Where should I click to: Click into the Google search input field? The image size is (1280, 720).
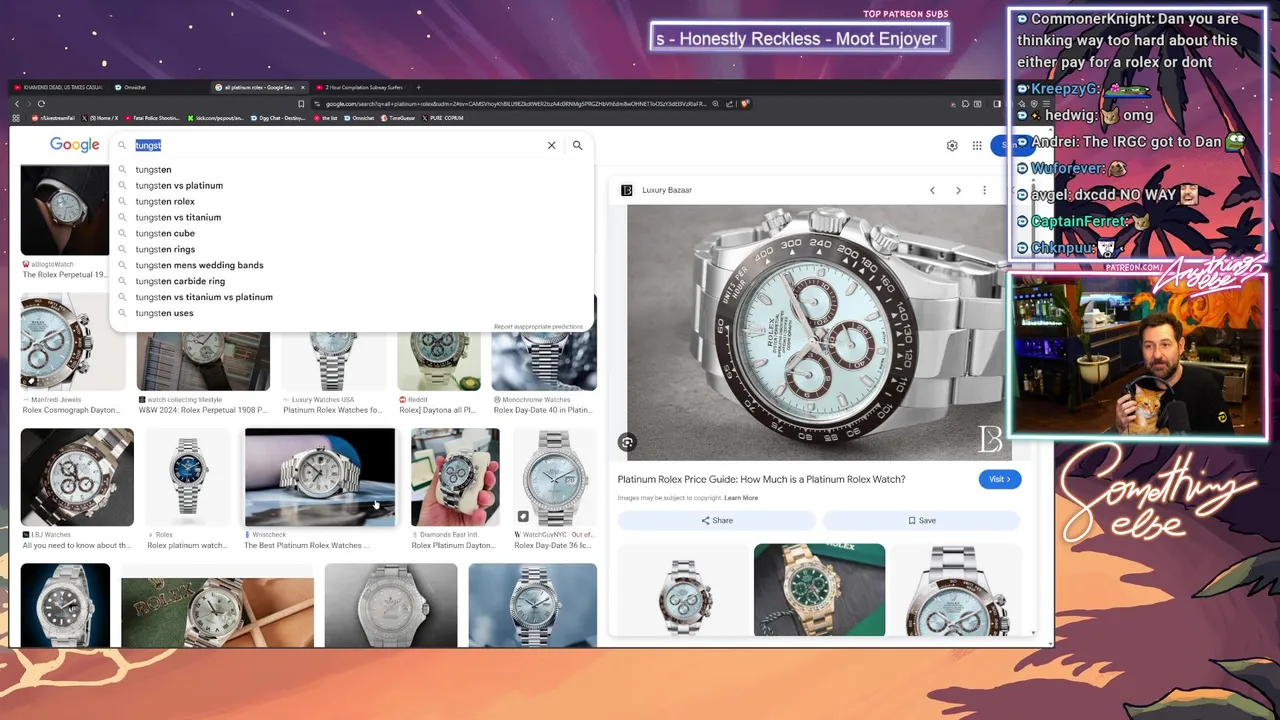click(338, 145)
